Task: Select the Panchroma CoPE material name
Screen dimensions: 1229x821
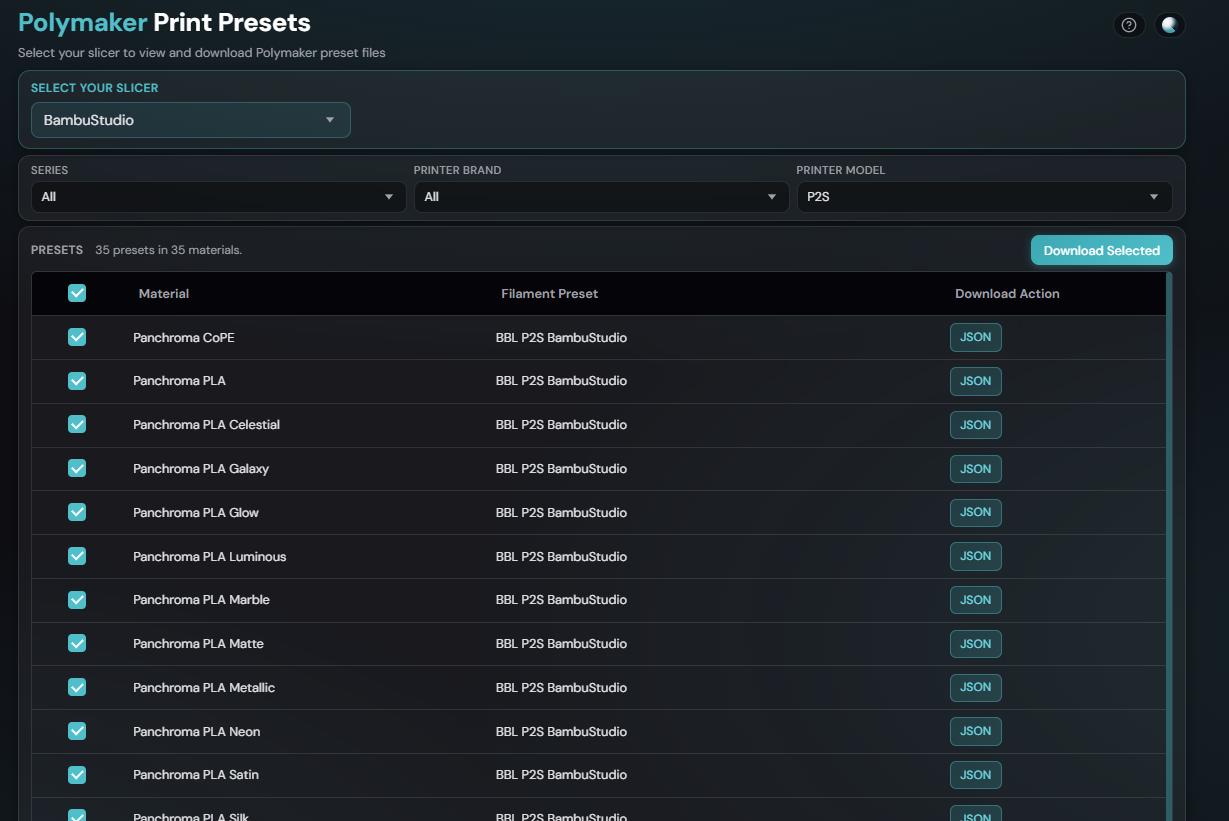Action: coord(184,338)
